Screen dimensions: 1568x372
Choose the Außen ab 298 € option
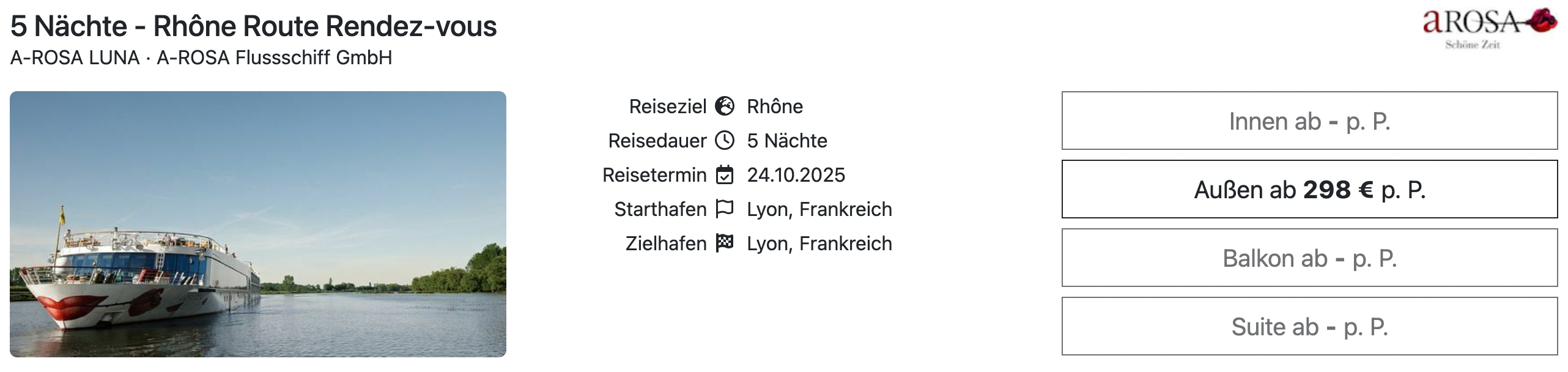pos(1309,190)
